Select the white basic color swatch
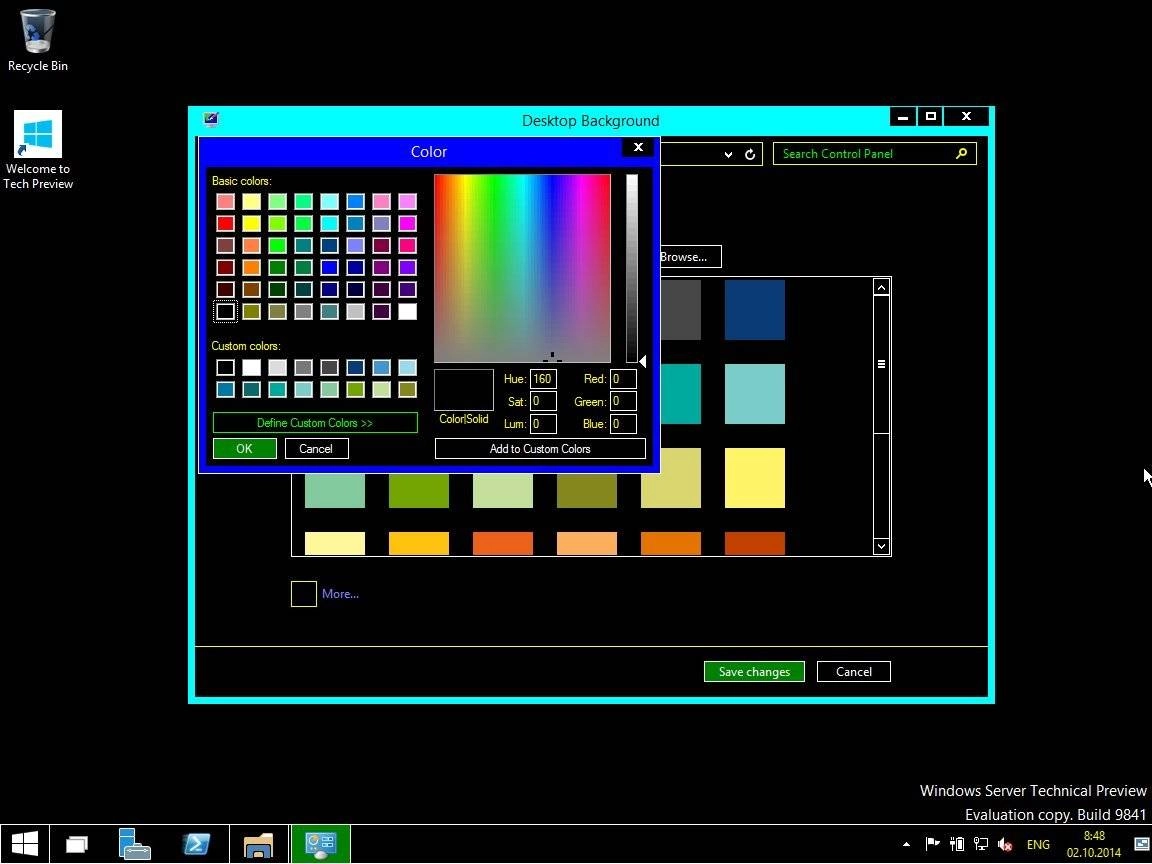 click(407, 312)
